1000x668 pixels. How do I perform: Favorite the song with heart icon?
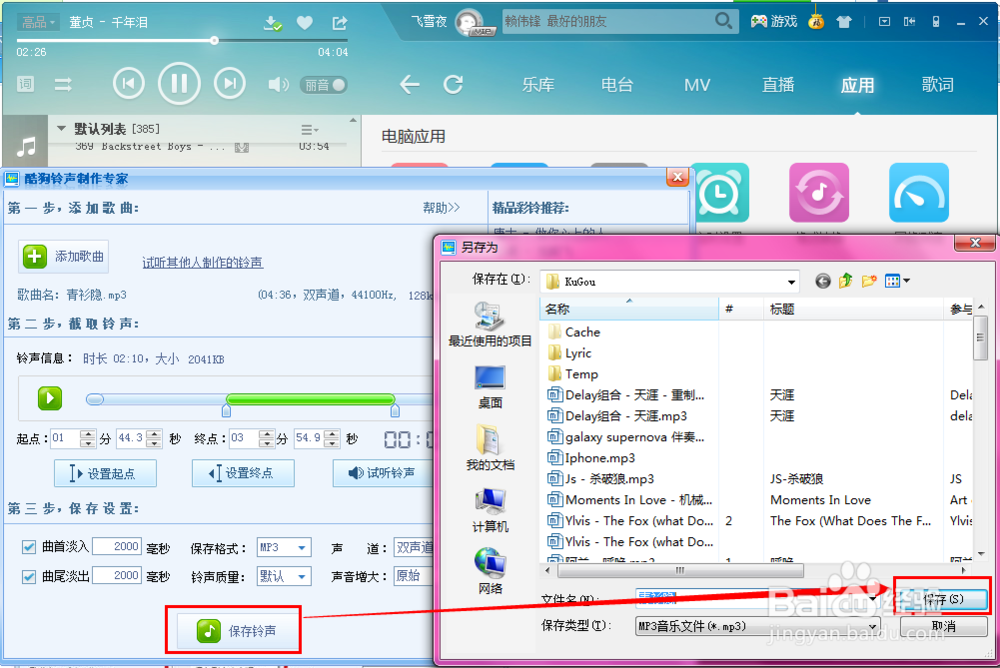(305, 23)
